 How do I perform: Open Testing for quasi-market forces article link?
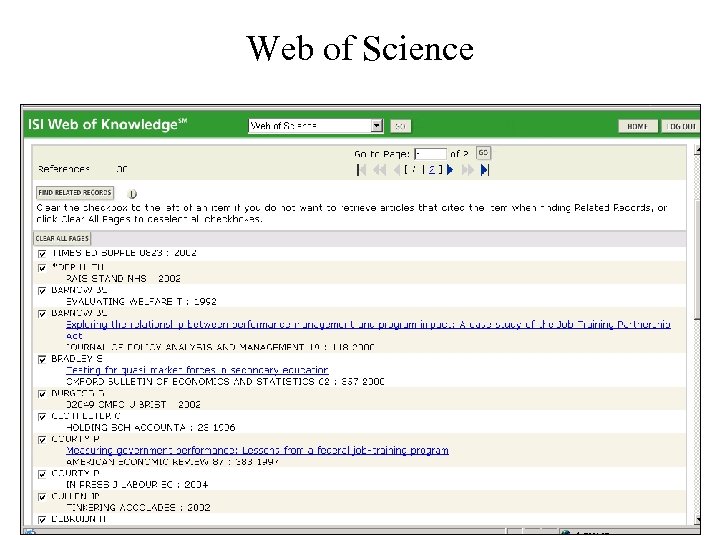tap(197, 370)
